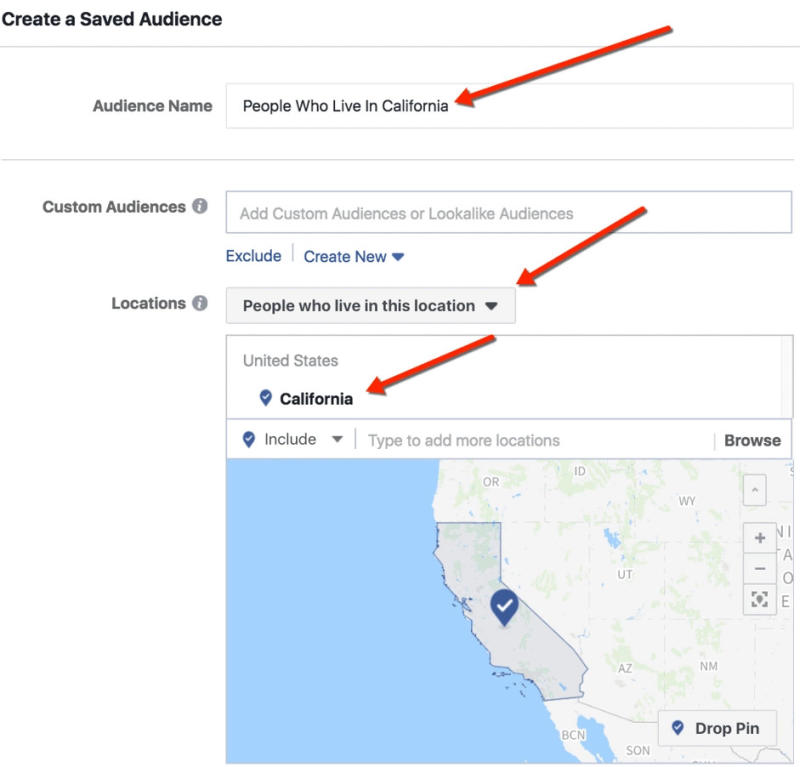The height and width of the screenshot is (767, 800).
Task: Click the United States country heading
Action: point(290,361)
